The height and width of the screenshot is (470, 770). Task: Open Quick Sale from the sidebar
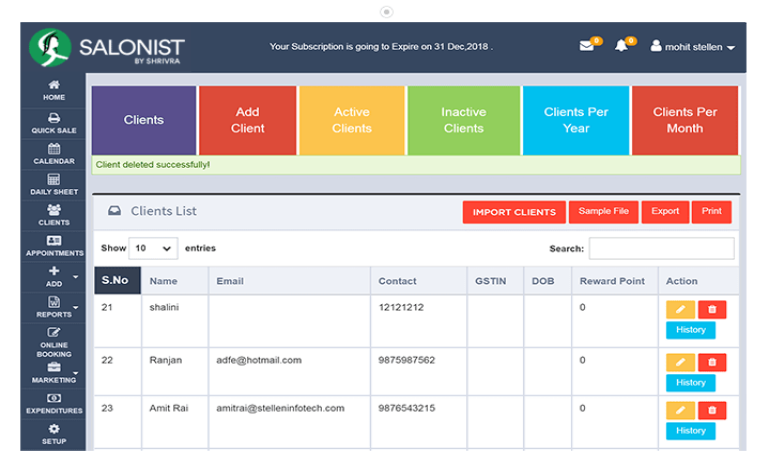click(x=54, y=123)
